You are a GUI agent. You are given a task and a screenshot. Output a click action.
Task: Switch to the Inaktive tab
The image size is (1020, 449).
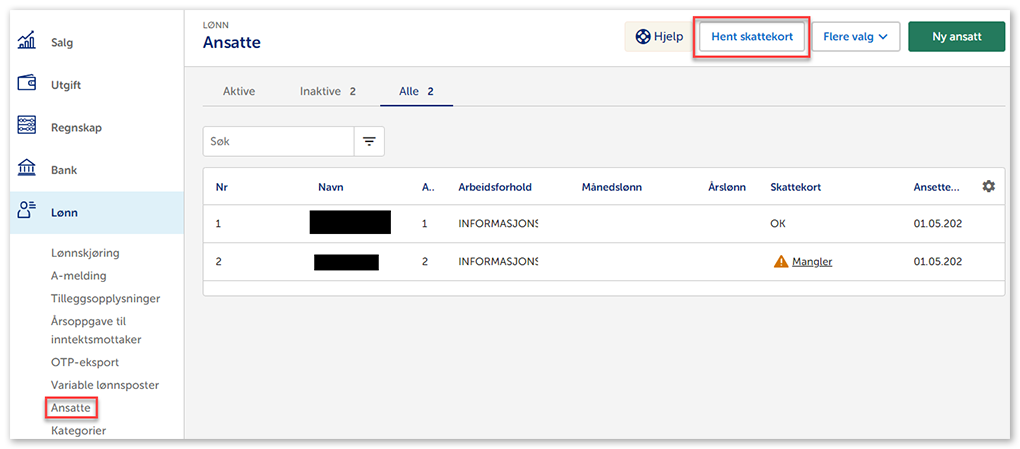click(327, 91)
